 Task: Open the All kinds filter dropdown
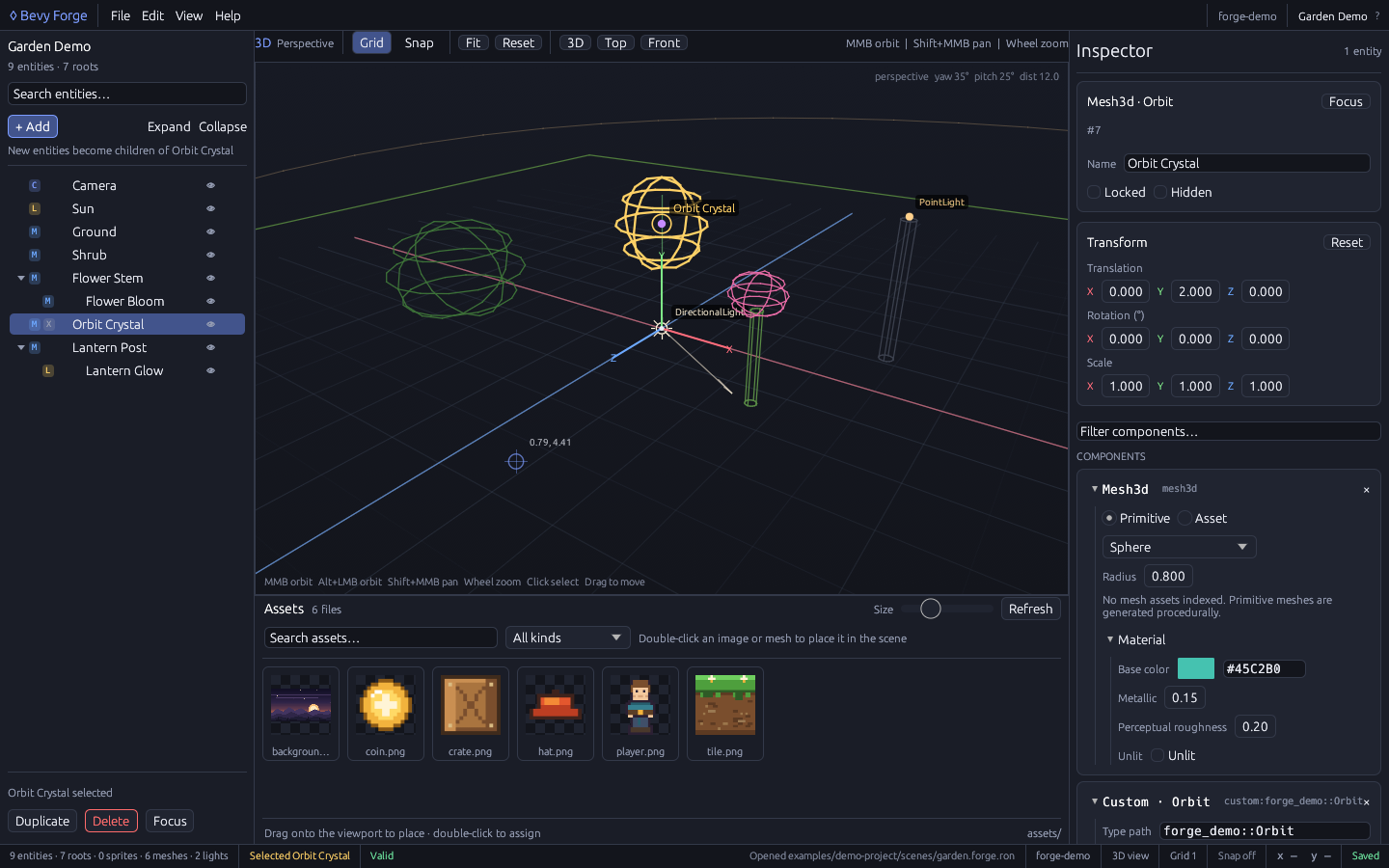(x=567, y=637)
